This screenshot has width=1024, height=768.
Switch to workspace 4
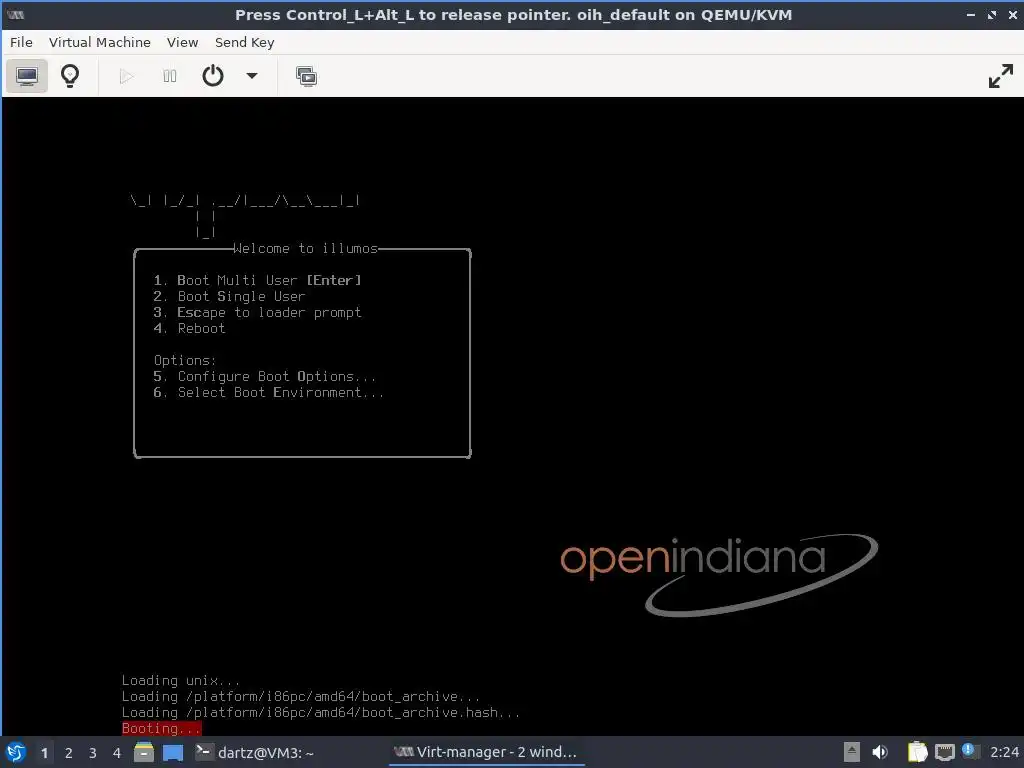pyautogui.click(x=117, y=753)
